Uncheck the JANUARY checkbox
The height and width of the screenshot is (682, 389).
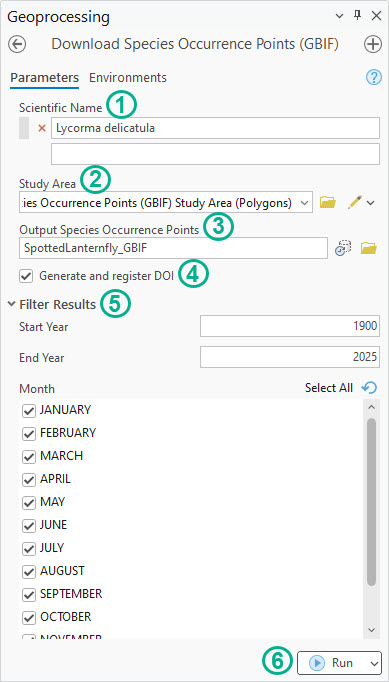click(29, 411)
